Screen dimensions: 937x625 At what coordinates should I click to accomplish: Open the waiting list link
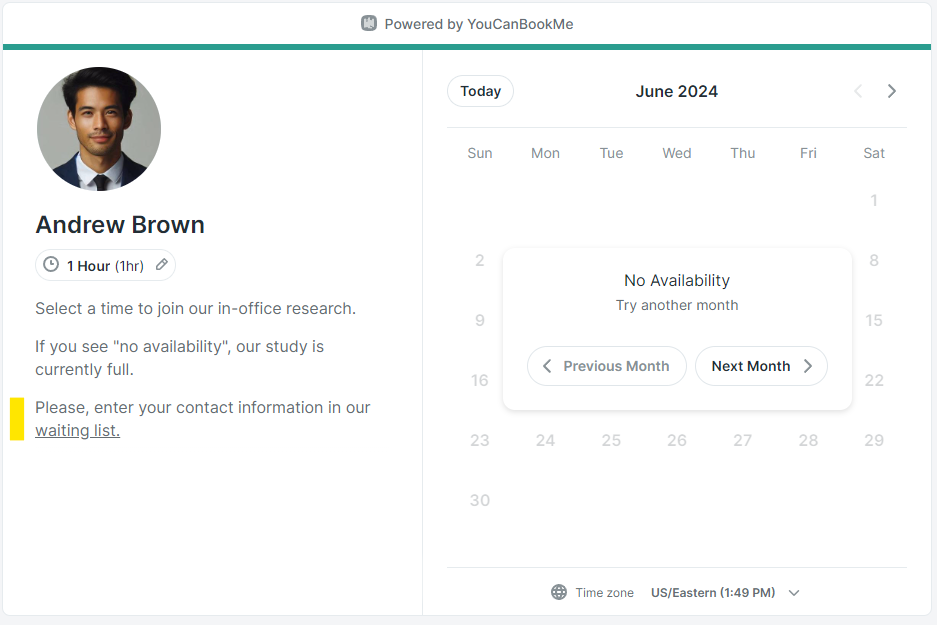[78, 430]
